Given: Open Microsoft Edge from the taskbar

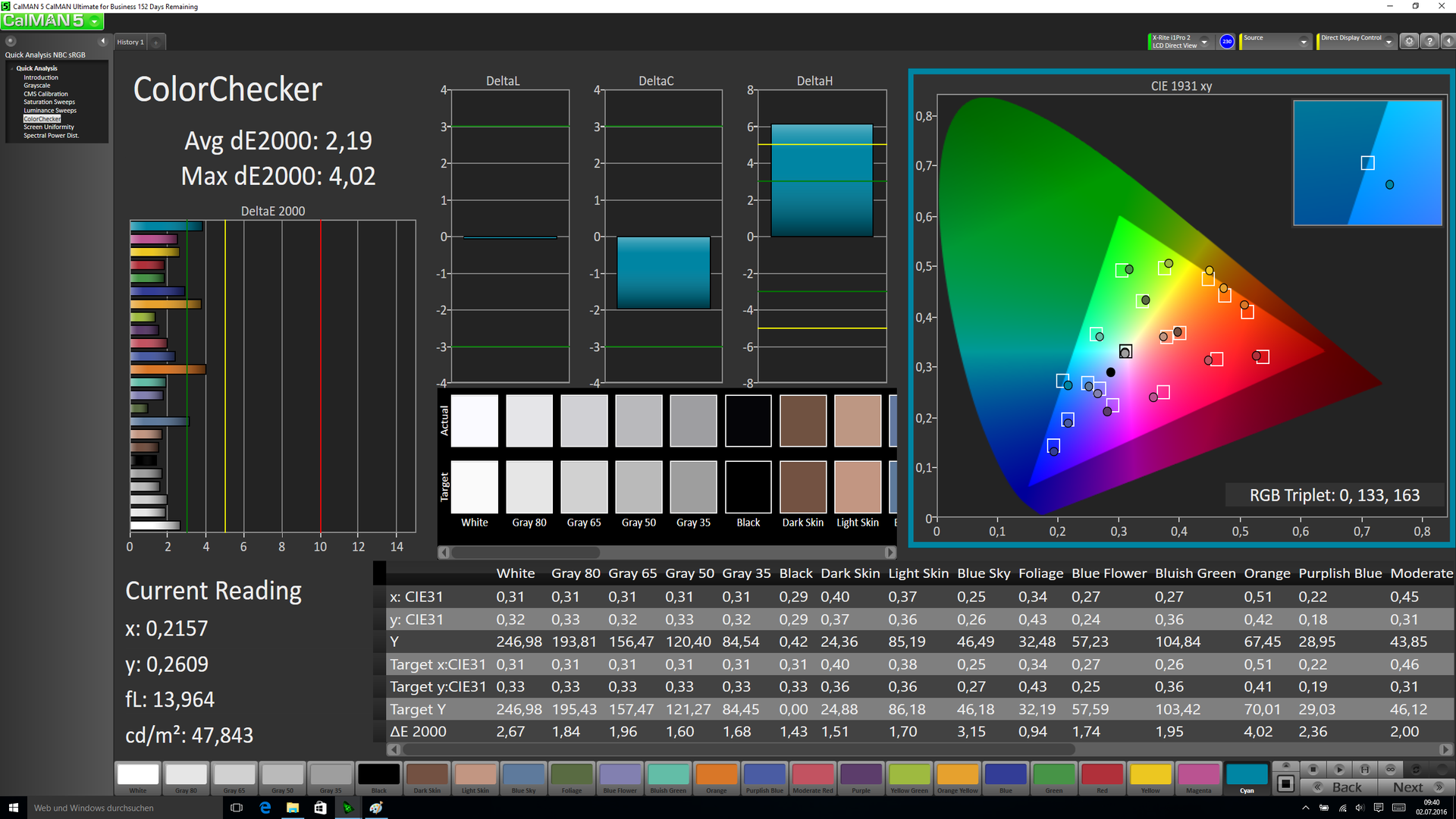Looking at the screenshot, I should [265, 808].
